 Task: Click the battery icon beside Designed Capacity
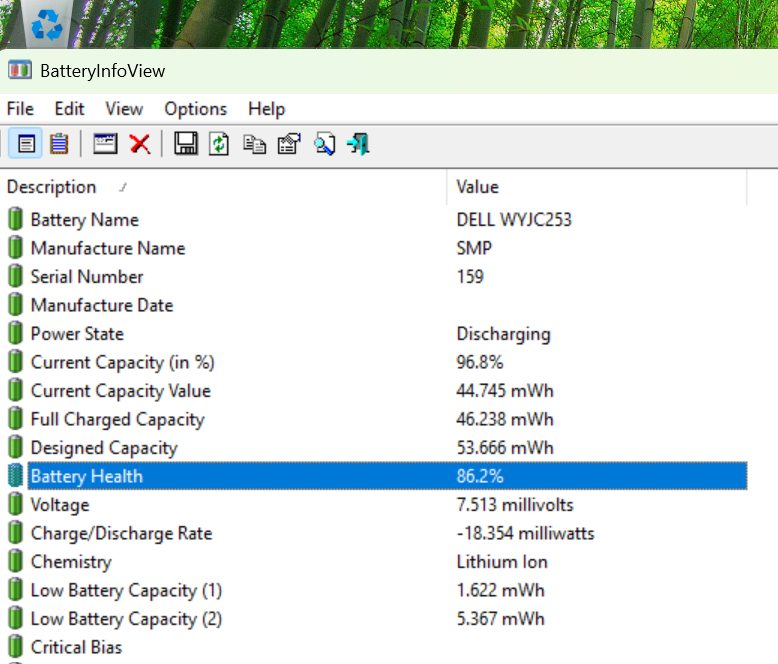[x=15, y=448]
